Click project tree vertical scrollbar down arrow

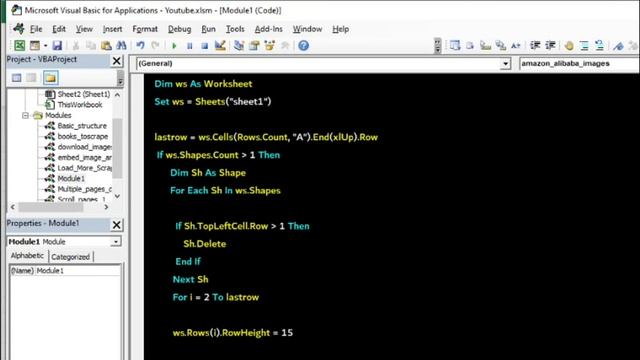(x=118, y=196)
